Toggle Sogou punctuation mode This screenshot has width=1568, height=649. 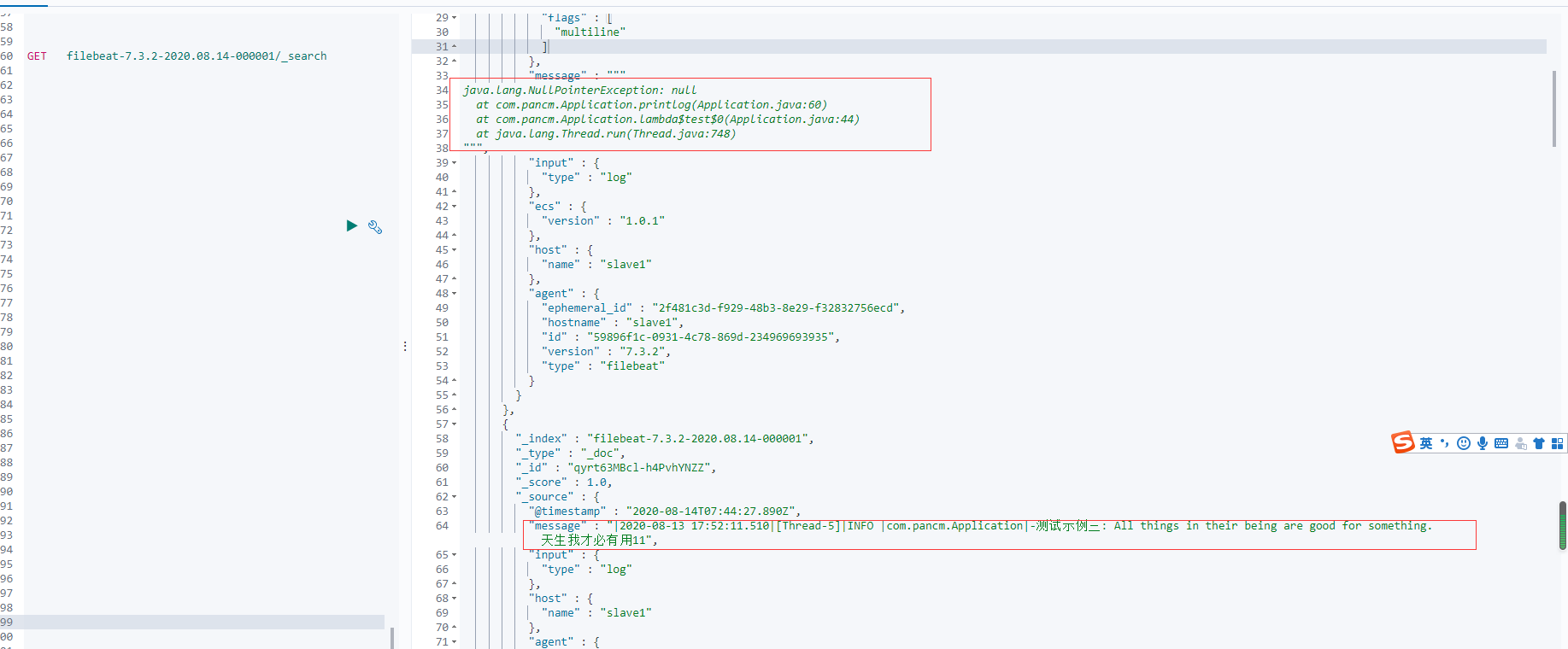(x=1445, y=443)
